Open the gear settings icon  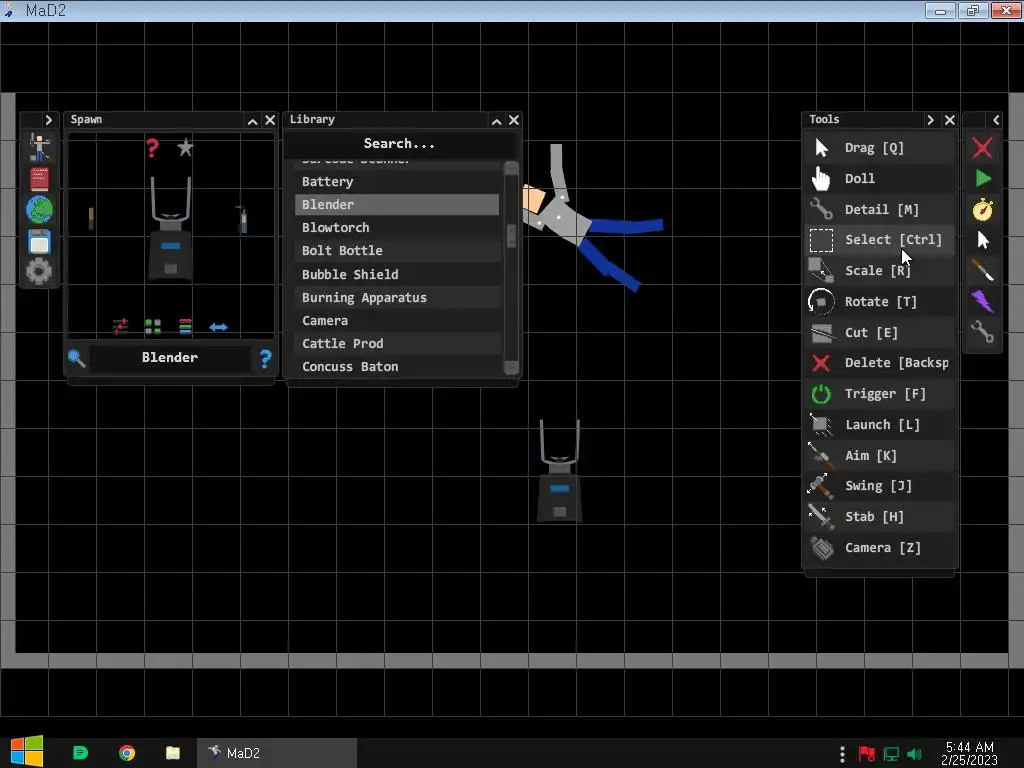(x=39, y=271)
